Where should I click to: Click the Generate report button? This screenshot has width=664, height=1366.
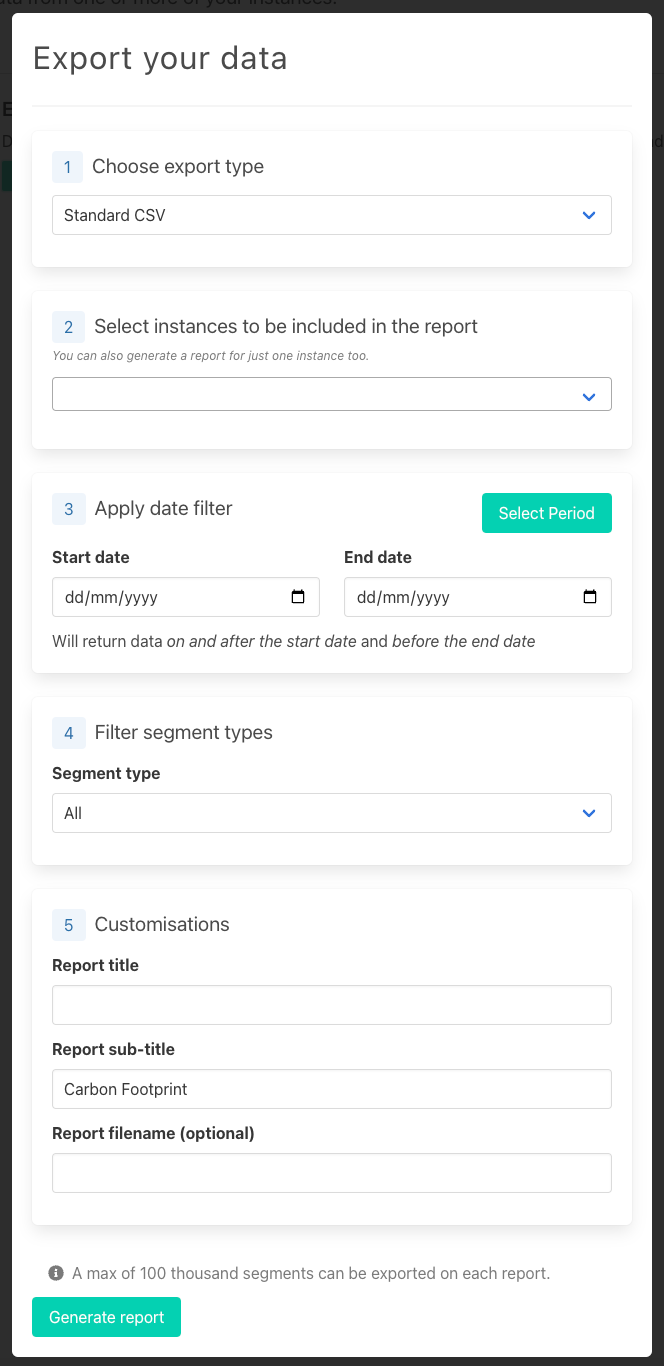(x=106, y=1317)
